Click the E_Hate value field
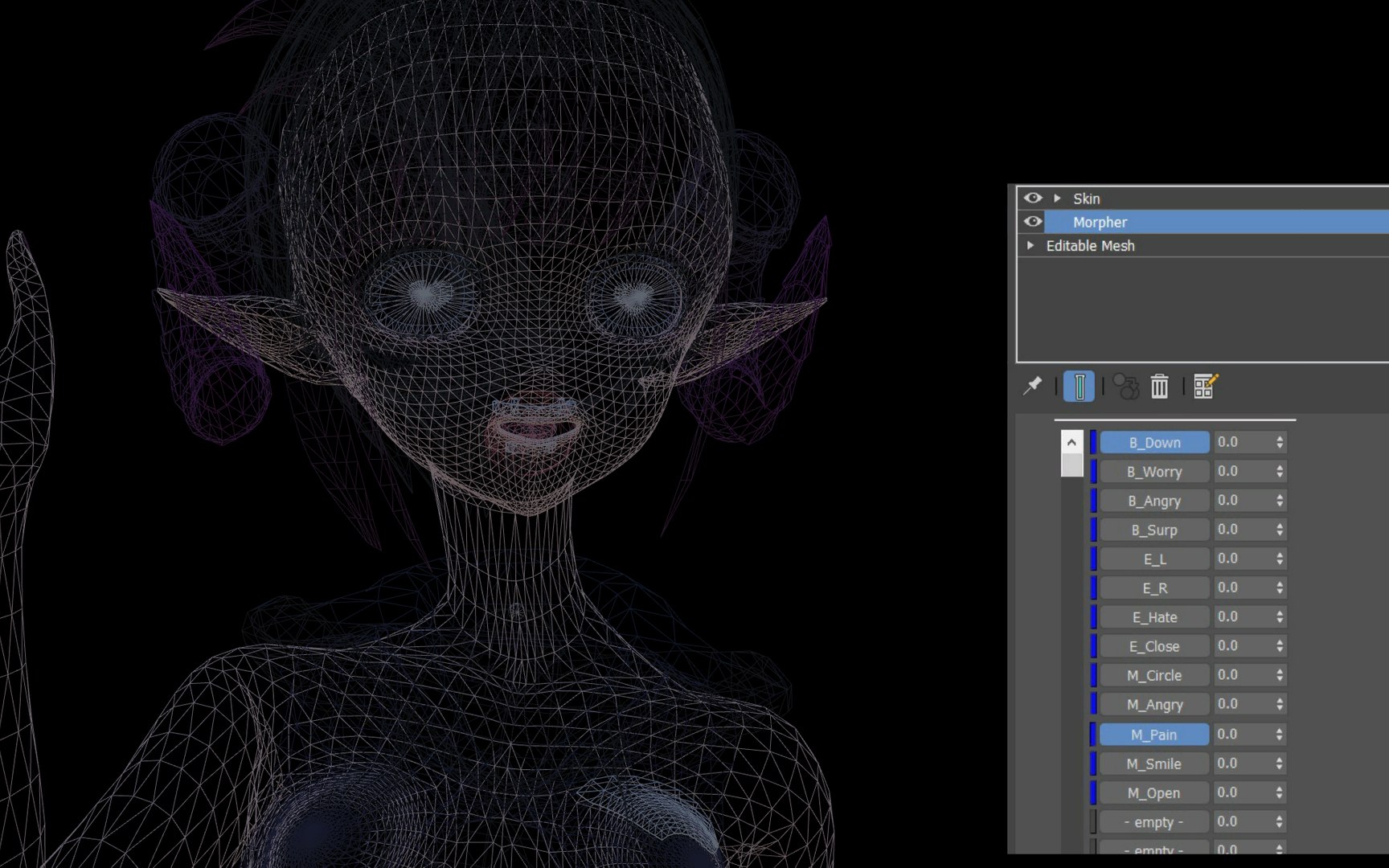 pos(1243,617)
